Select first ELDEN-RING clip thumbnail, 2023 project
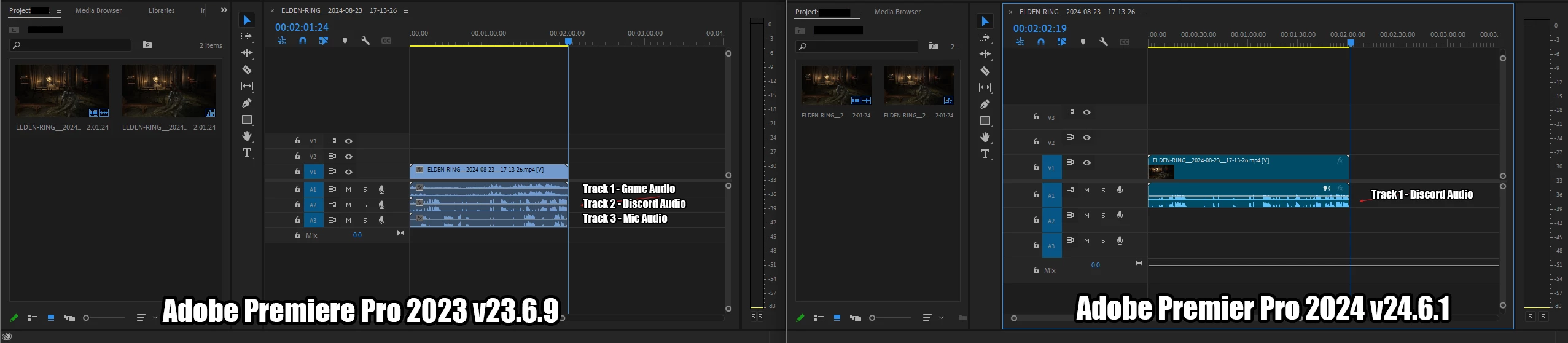The width and height of the screenshot is (1568, 343). point(62,91)
